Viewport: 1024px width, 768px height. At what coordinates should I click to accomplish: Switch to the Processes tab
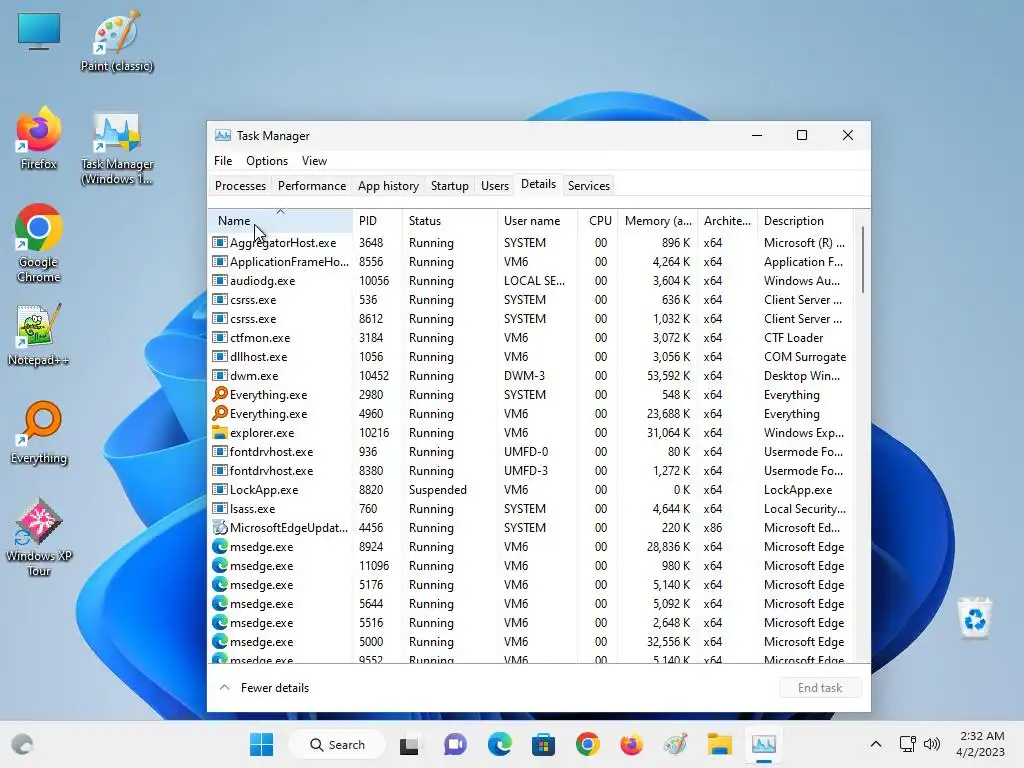pyautogui.click(x=240, y=186)
